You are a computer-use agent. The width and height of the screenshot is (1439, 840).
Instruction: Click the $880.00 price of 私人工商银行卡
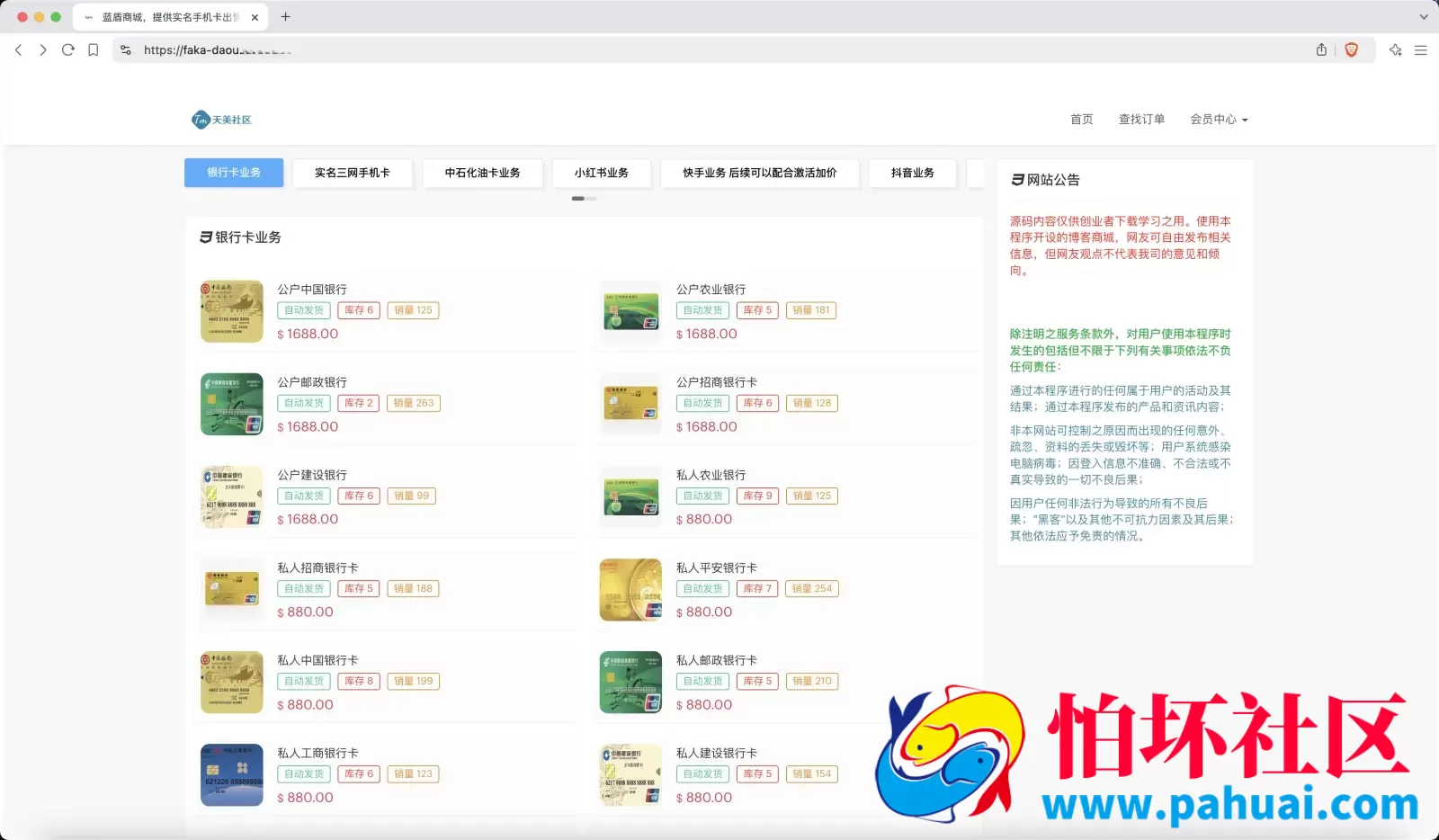coord(306,798)
